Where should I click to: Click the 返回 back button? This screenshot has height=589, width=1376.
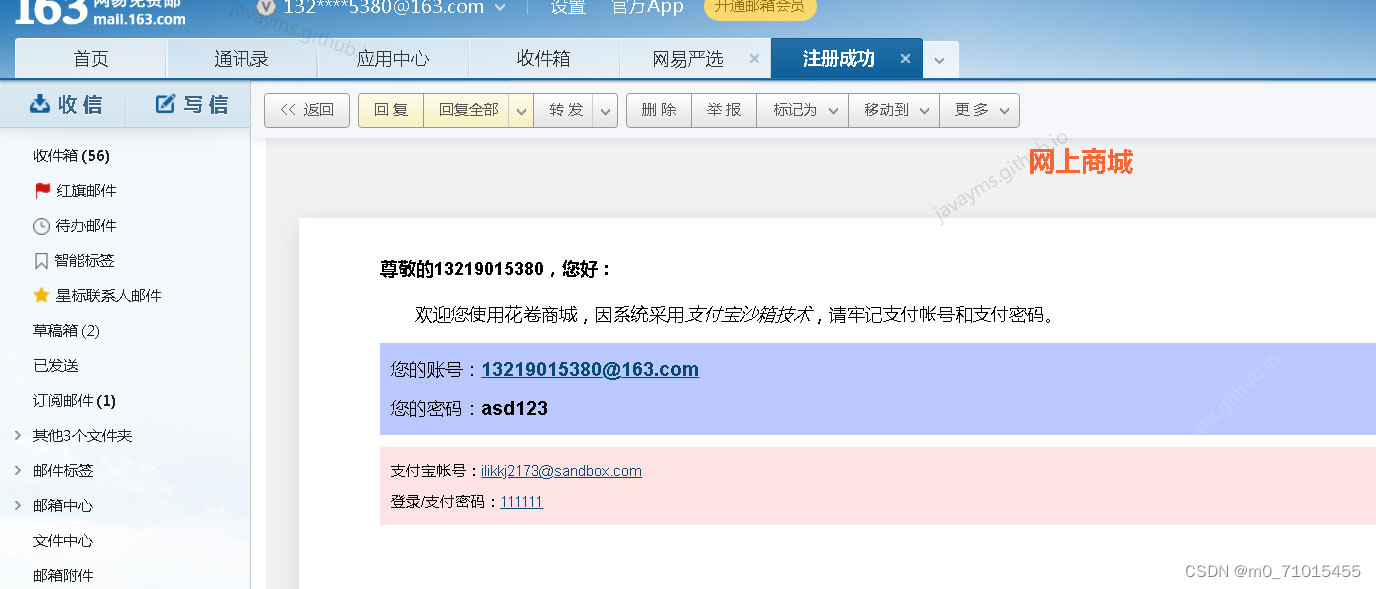coord(307,111)
